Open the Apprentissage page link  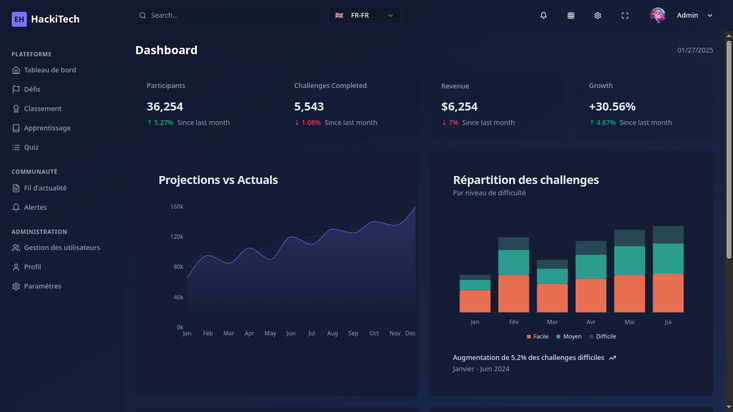click(x=46, y=128)
